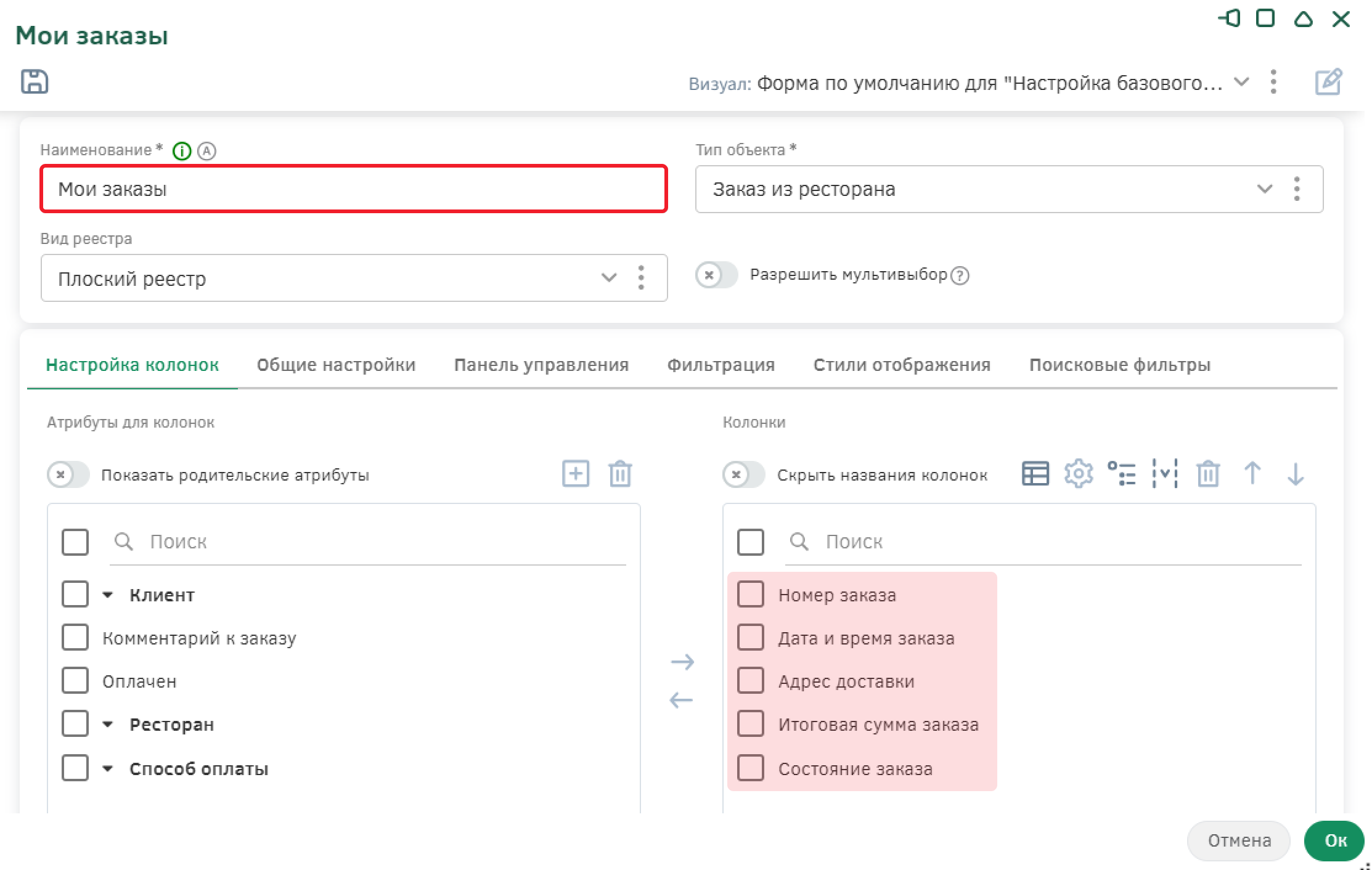Screen dimensions: 1372x870
Task: Switch to Общие настройки tab
Action: tap(336, 365)
